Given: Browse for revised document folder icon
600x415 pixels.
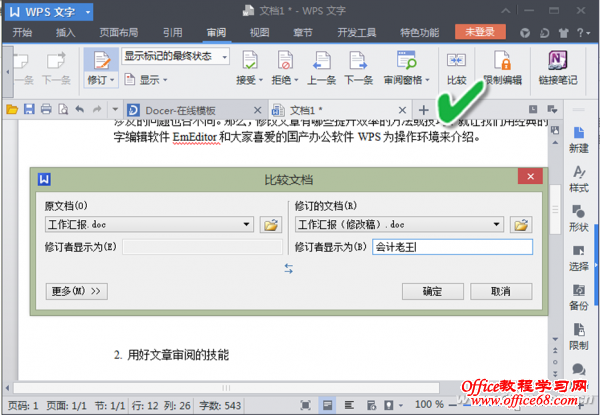Looking at the screenshot, I should [x=521, y=225].
